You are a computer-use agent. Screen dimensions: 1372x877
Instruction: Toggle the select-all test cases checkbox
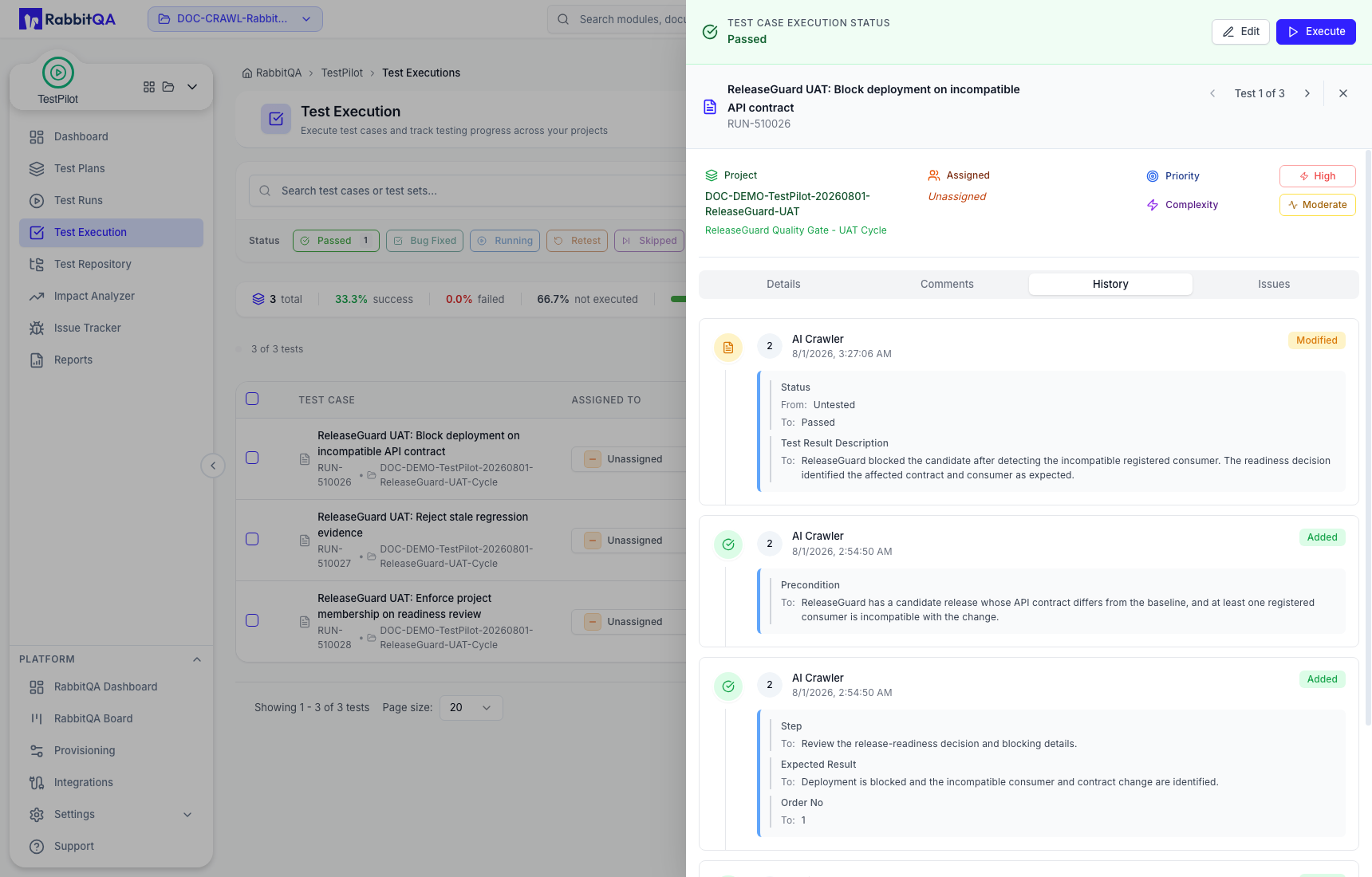(x=252, y=399)
